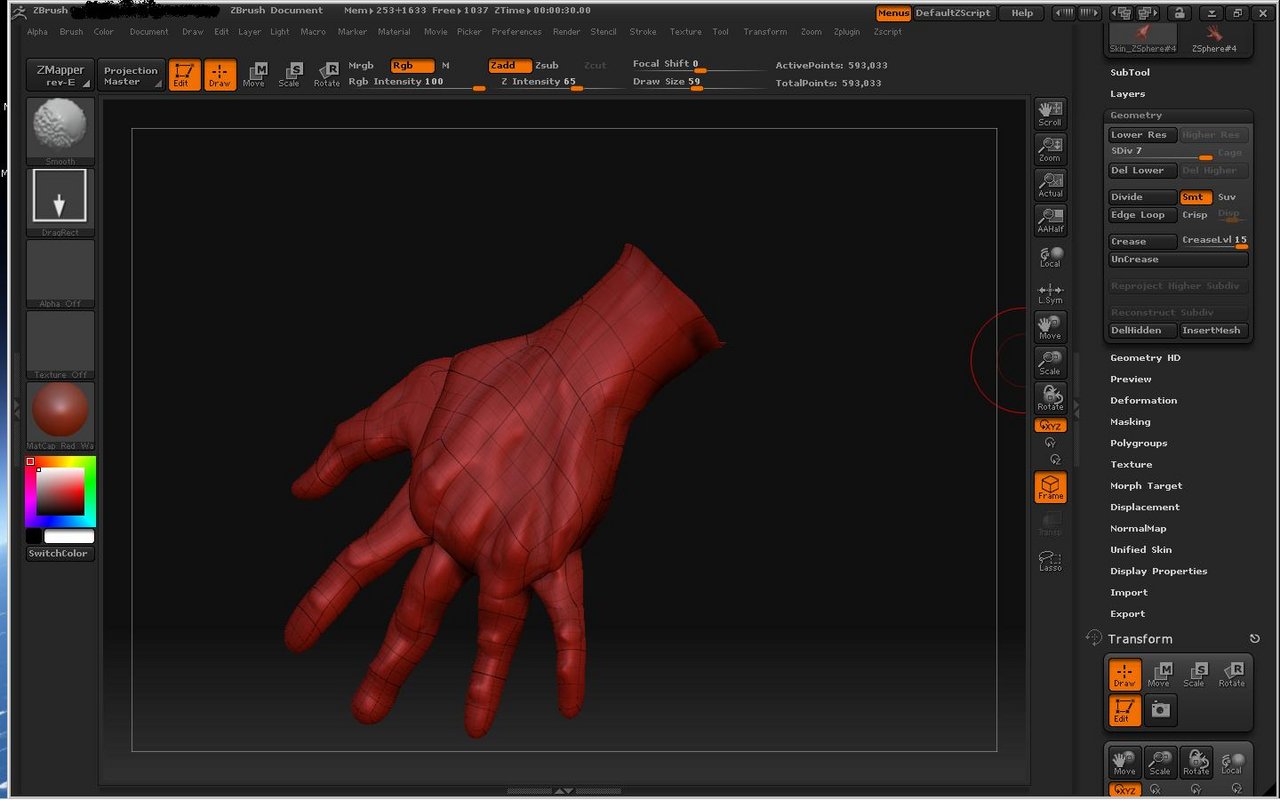The width and height of the screenshot is (1280, 800).
Task: Select the Scroll hand icon
Action: [x=1050, y=113]
